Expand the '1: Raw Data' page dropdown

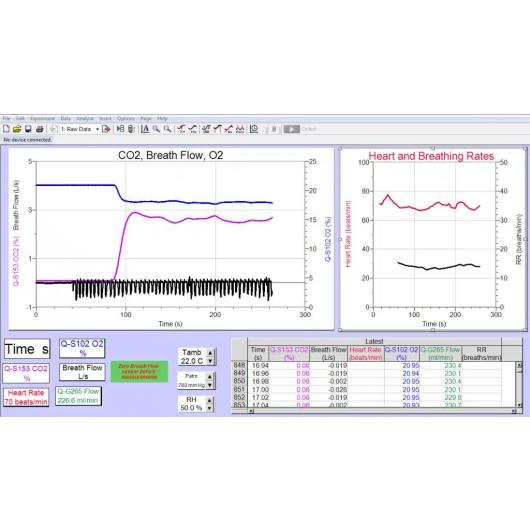point(97,129)
